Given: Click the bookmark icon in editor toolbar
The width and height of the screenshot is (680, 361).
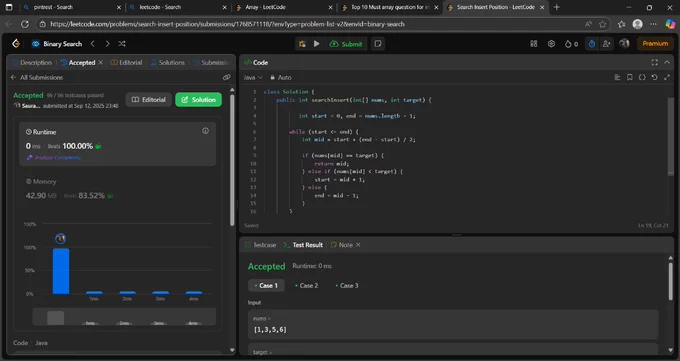Looking at the screenshot, I should click(630, 77).
